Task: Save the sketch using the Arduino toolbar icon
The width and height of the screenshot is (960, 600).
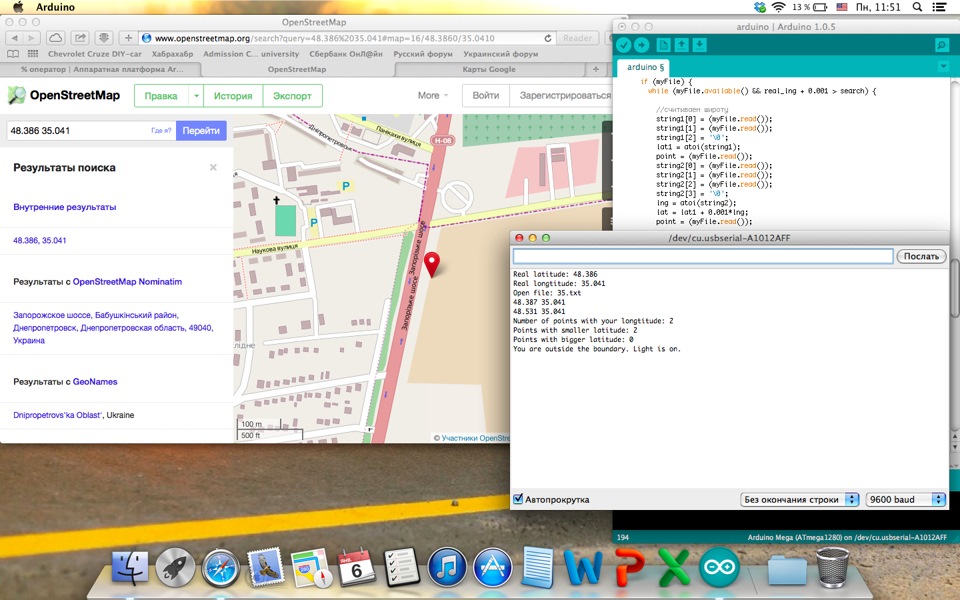Action: point(699,45)
